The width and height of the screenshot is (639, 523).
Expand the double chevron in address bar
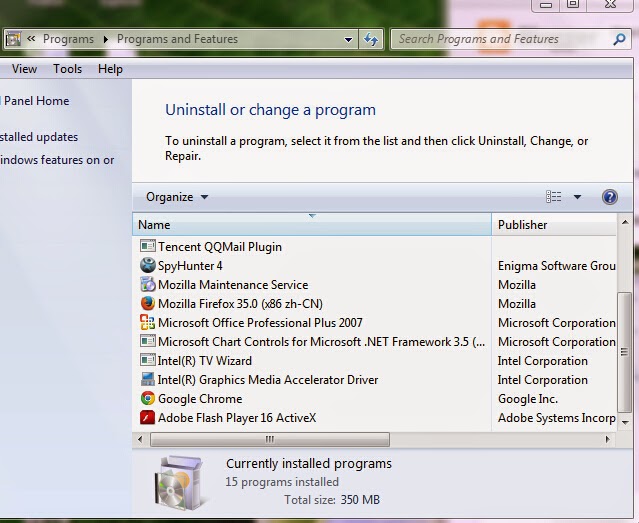click(31, 39)
